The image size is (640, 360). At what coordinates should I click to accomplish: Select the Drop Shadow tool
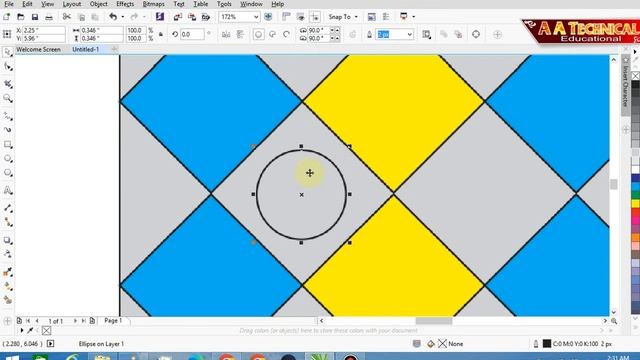tap(8, 240)
